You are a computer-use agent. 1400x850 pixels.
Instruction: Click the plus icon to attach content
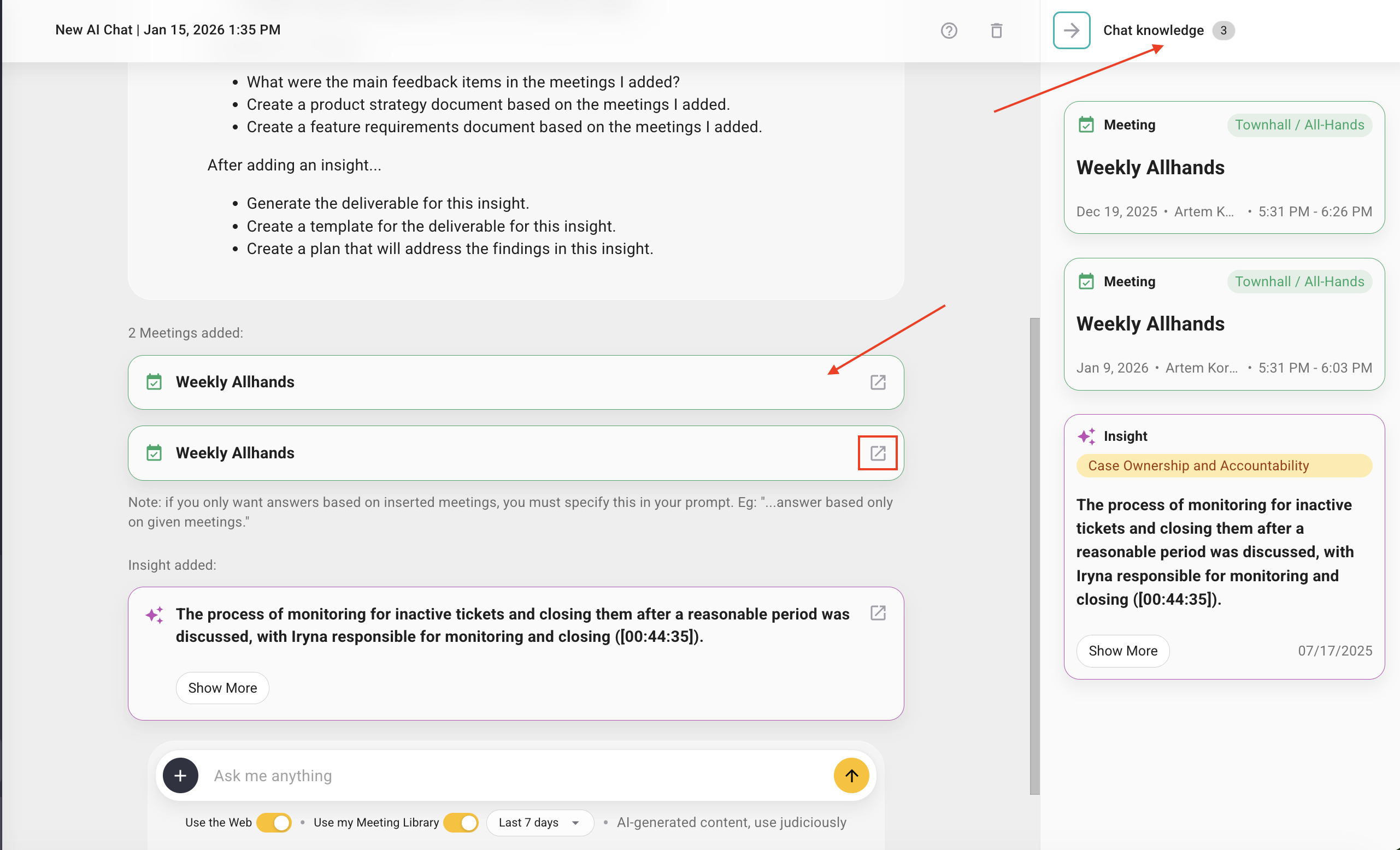(180, 775)
